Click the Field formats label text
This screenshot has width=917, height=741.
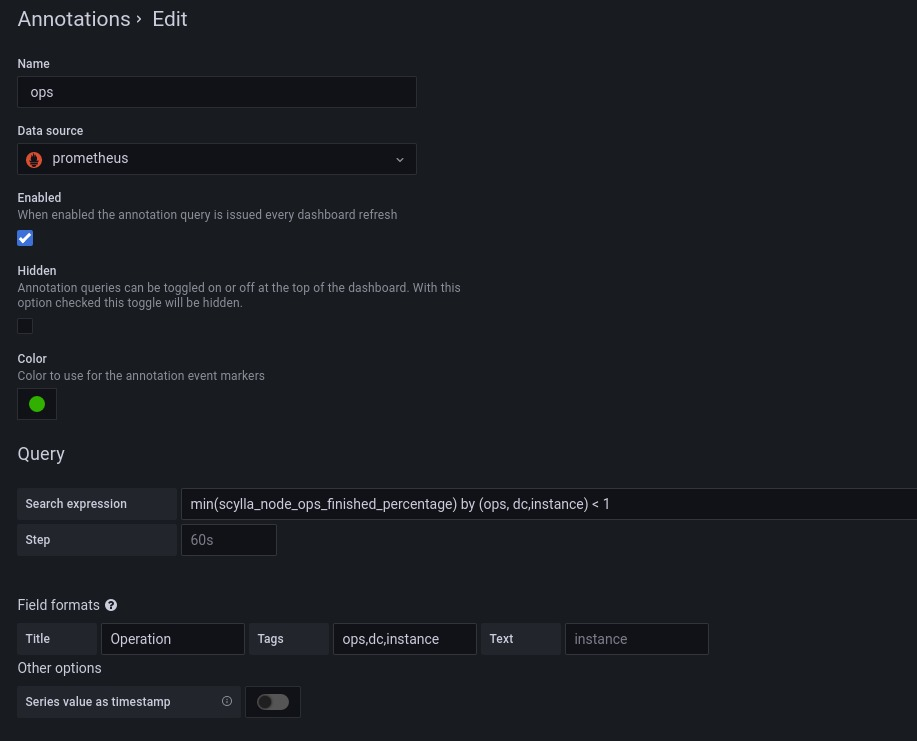pos(58,605)
